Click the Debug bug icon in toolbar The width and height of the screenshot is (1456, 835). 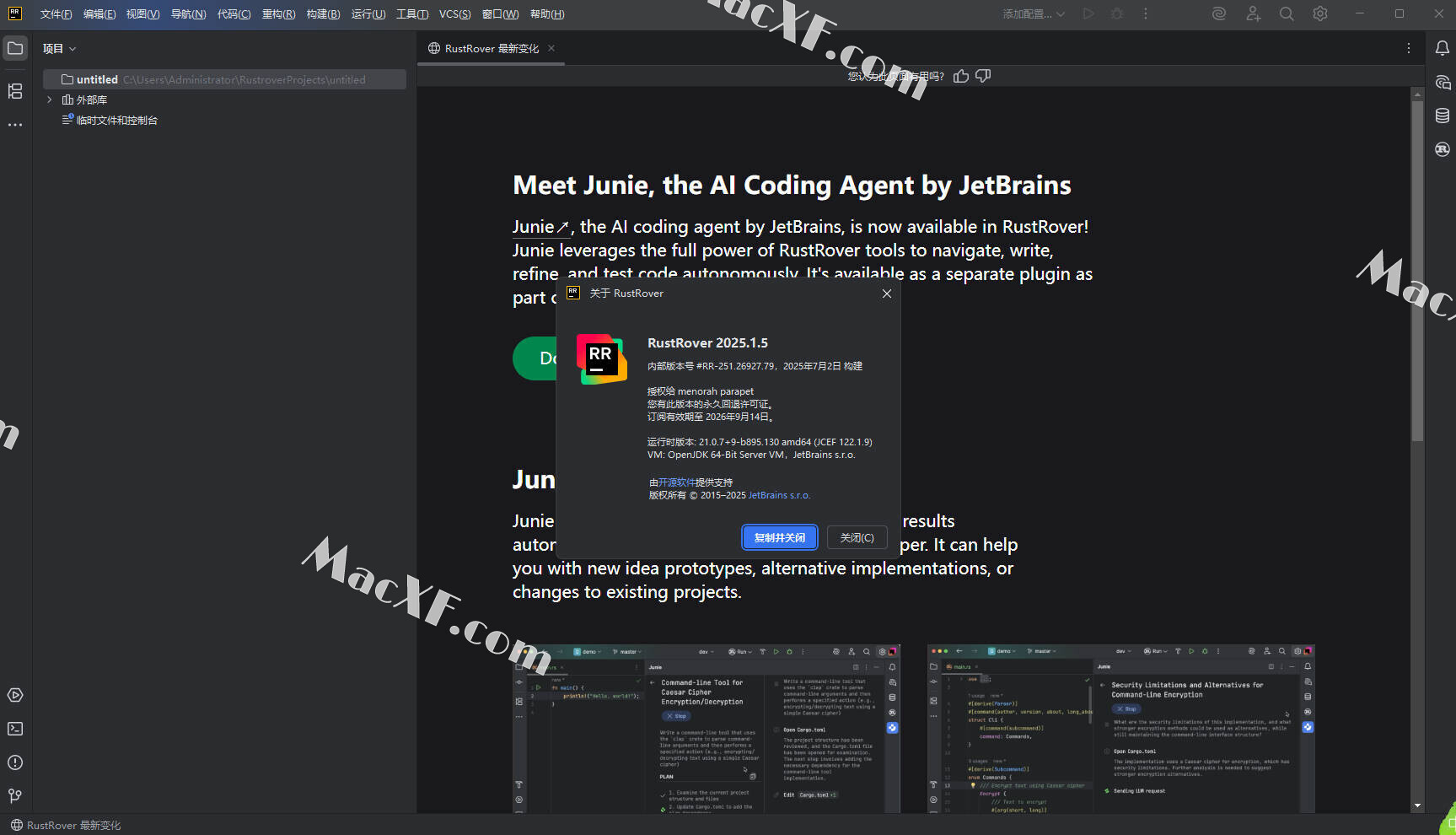pyautogui.click(x=1117, y=13)
